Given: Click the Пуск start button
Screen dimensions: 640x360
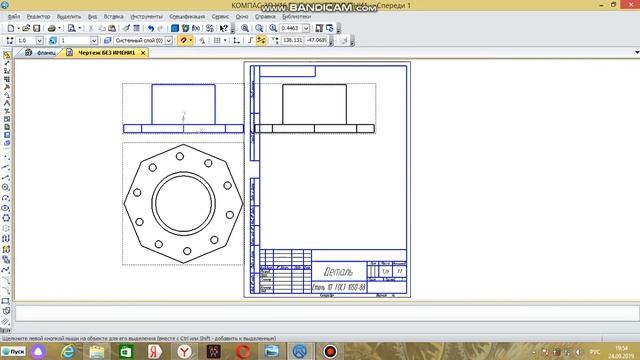Looking at the screenshot, I should click(x=13, y=351).
